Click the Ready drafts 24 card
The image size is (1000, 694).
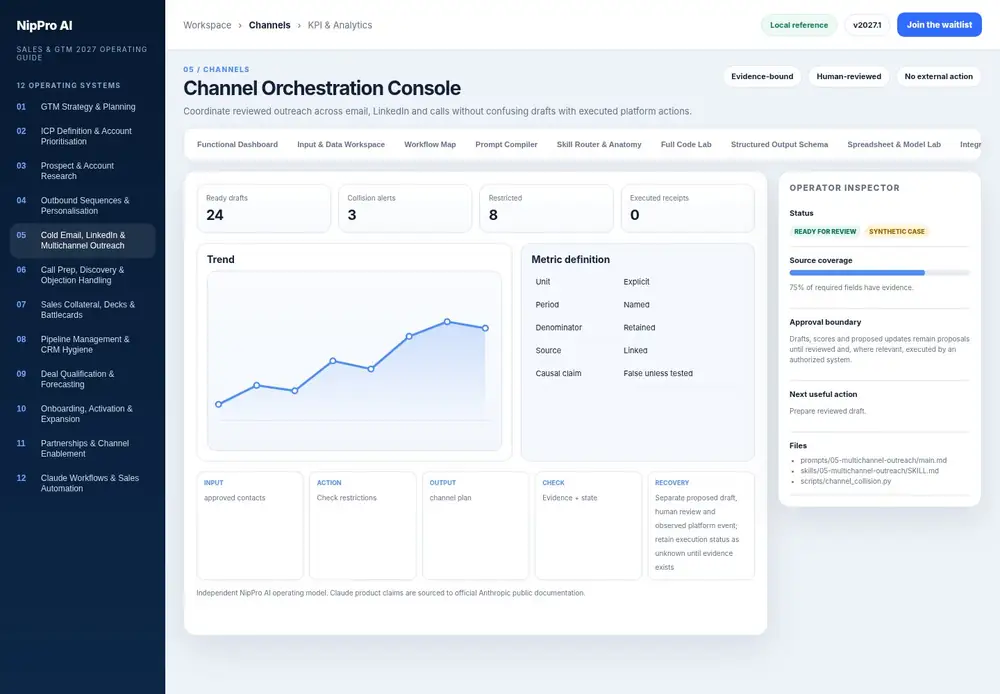click(x=264, y=209)
